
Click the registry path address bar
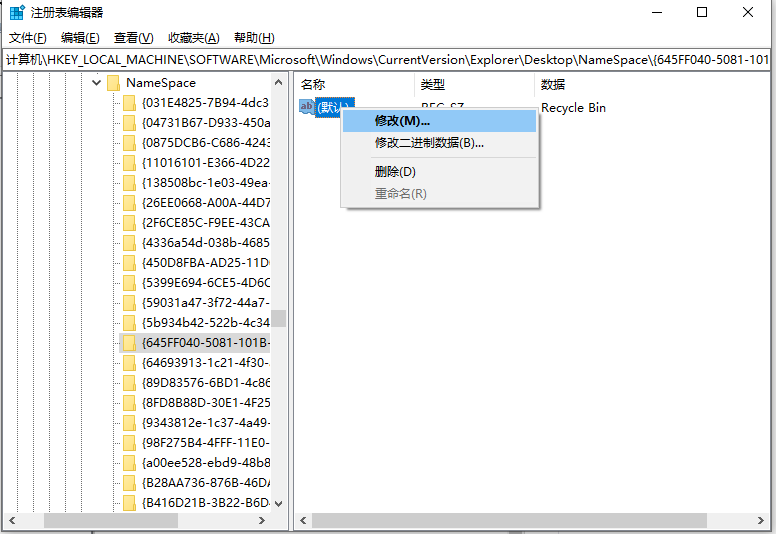388,60
